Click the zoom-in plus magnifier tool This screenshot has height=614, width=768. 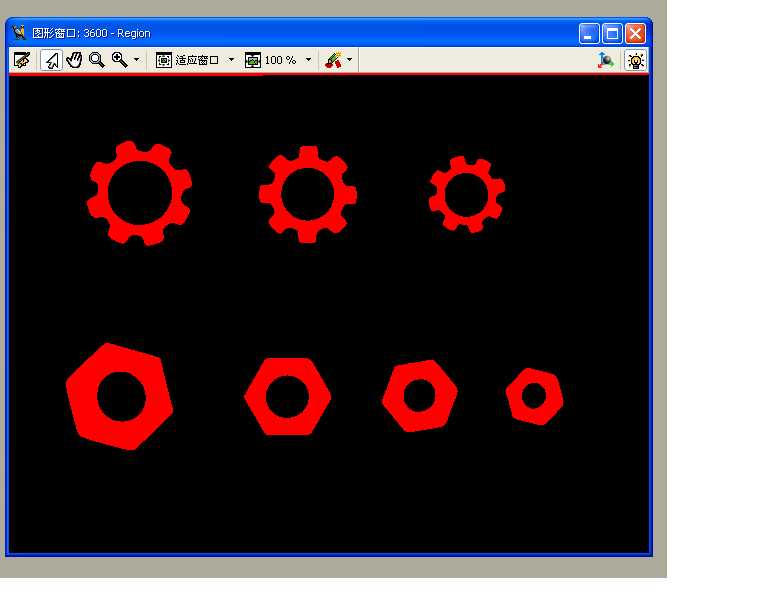[120, 60]
